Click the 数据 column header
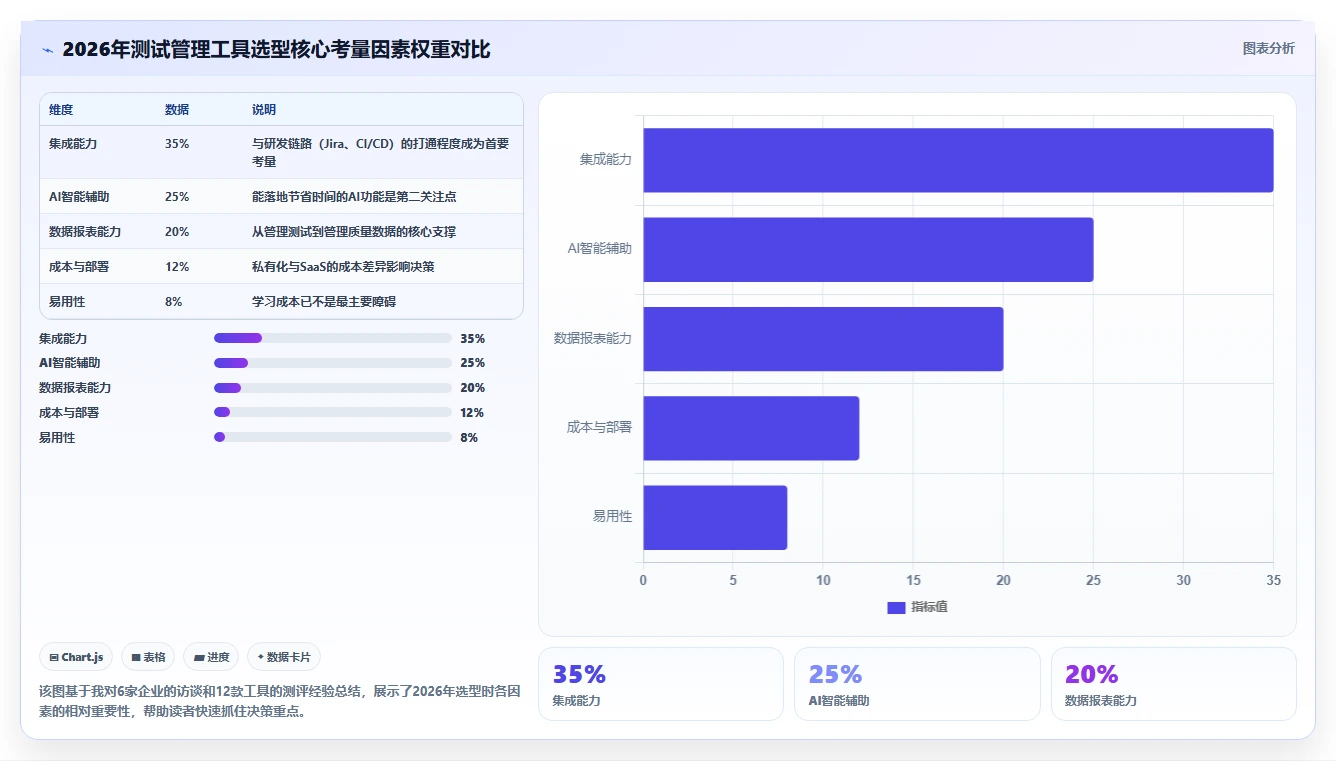The image size is (1336, 761). (177, 110)
